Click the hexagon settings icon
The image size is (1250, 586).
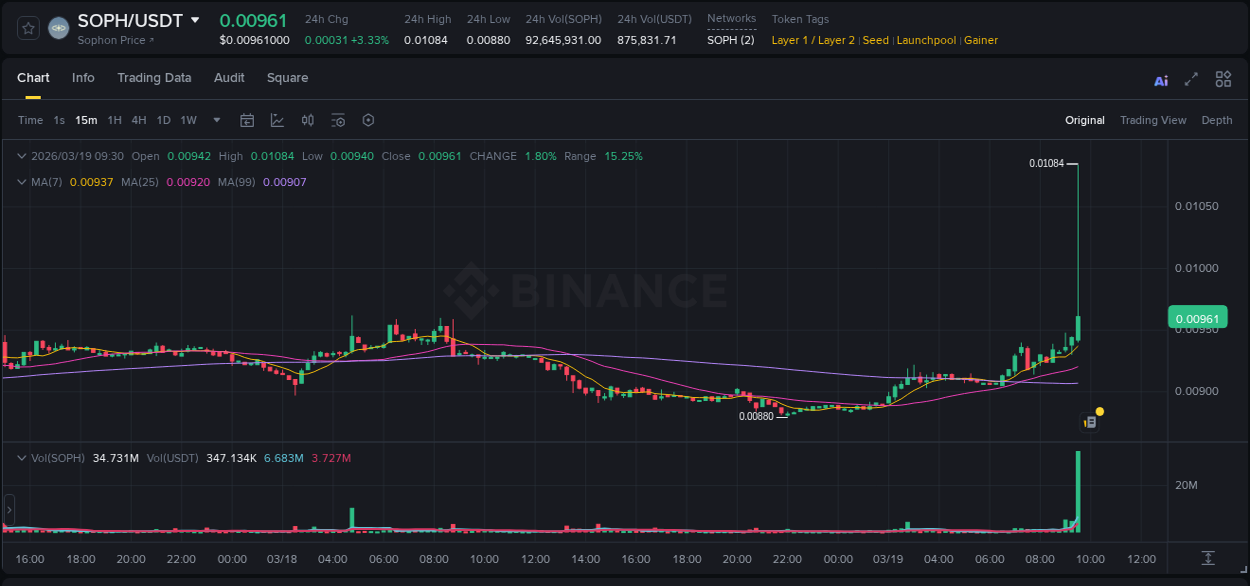[x=368, y=120]
